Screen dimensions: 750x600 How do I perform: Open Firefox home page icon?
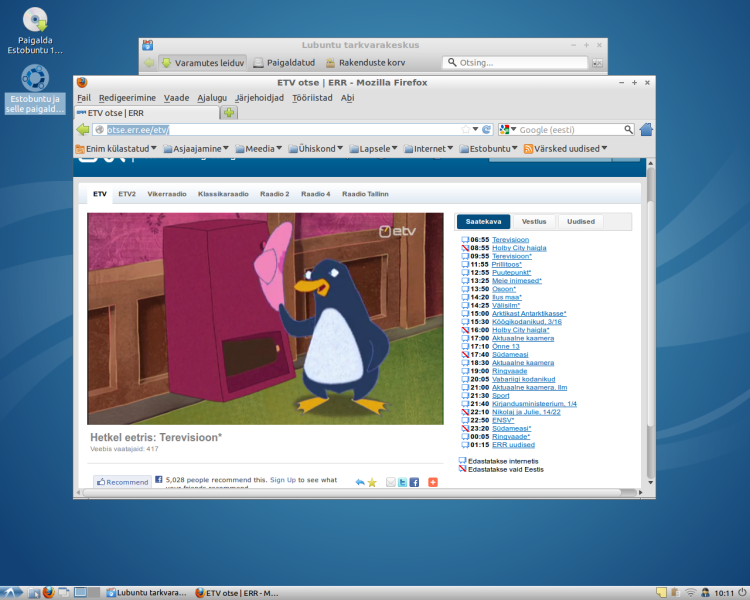646,129
